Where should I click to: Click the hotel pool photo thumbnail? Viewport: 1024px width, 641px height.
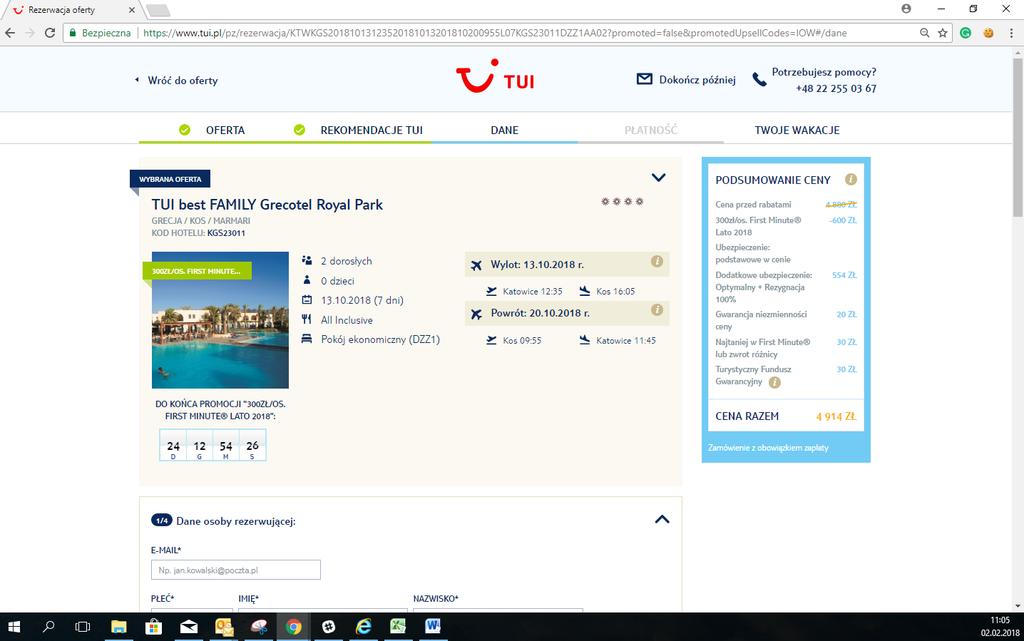220,320
